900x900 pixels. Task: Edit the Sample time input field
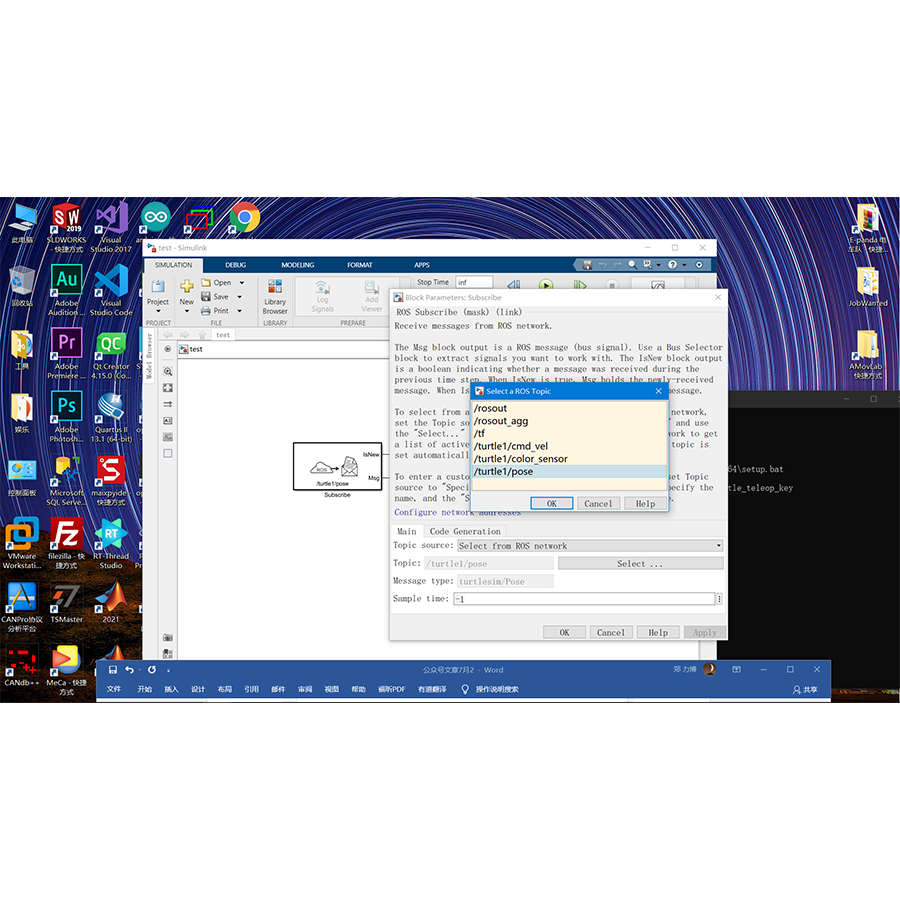pos(585,597)
